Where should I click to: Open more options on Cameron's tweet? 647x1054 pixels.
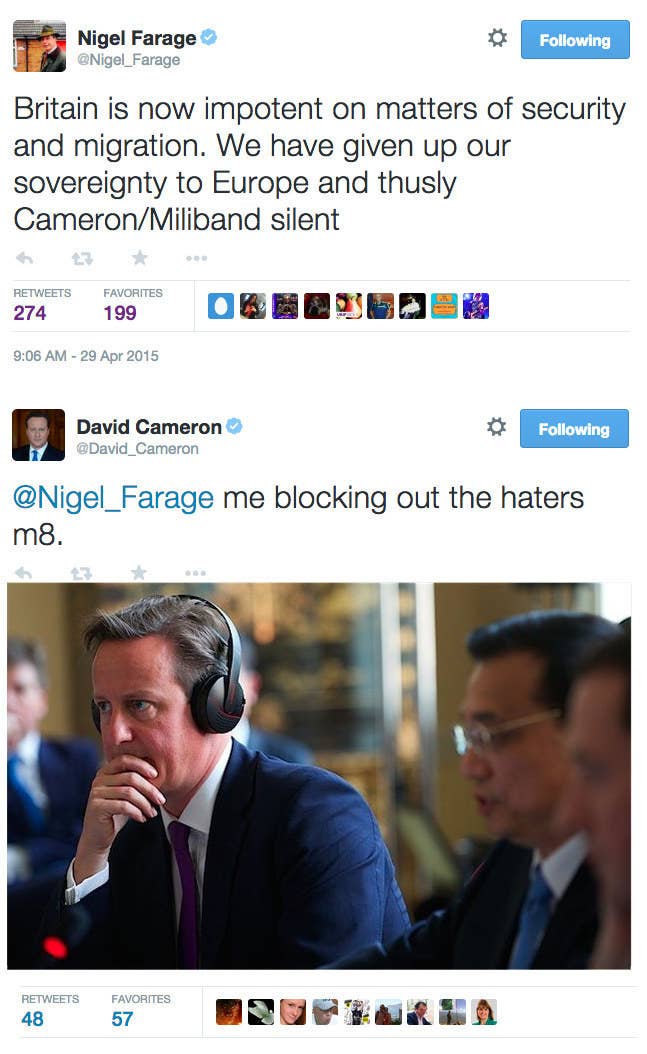click(196, 573)
